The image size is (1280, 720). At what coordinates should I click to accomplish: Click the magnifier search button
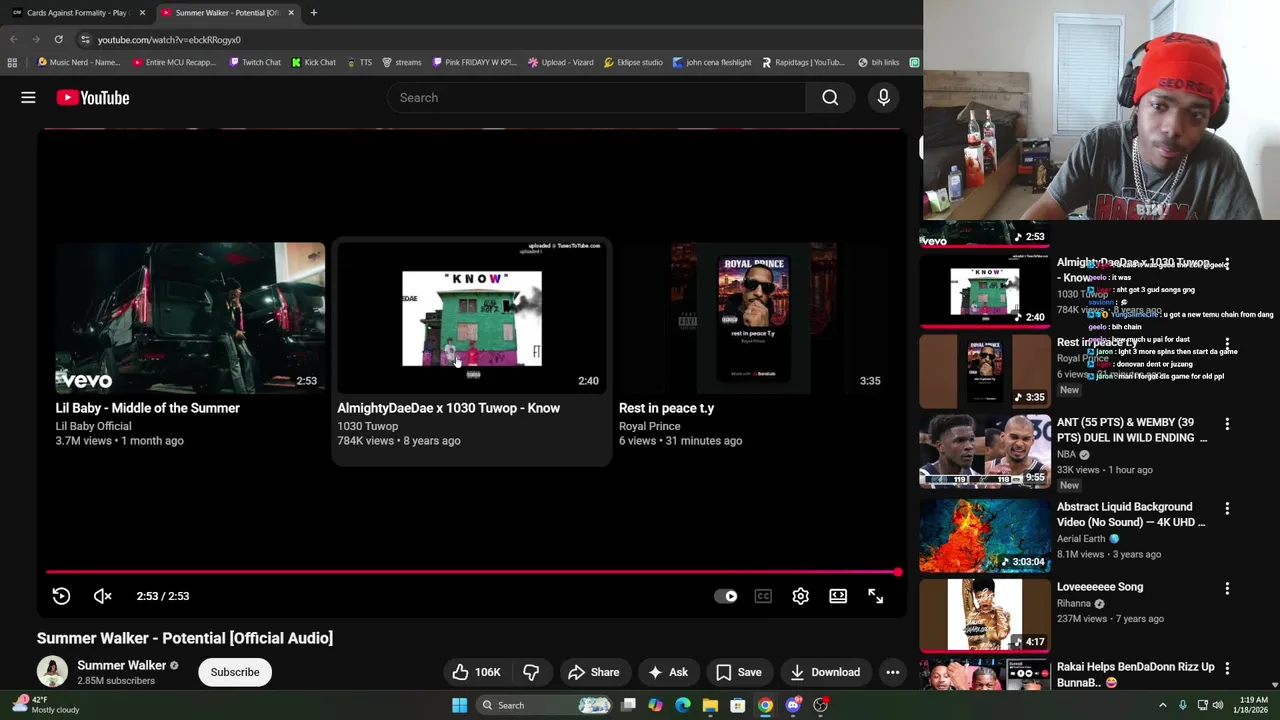pyautogui.click(x=830, y=97)
